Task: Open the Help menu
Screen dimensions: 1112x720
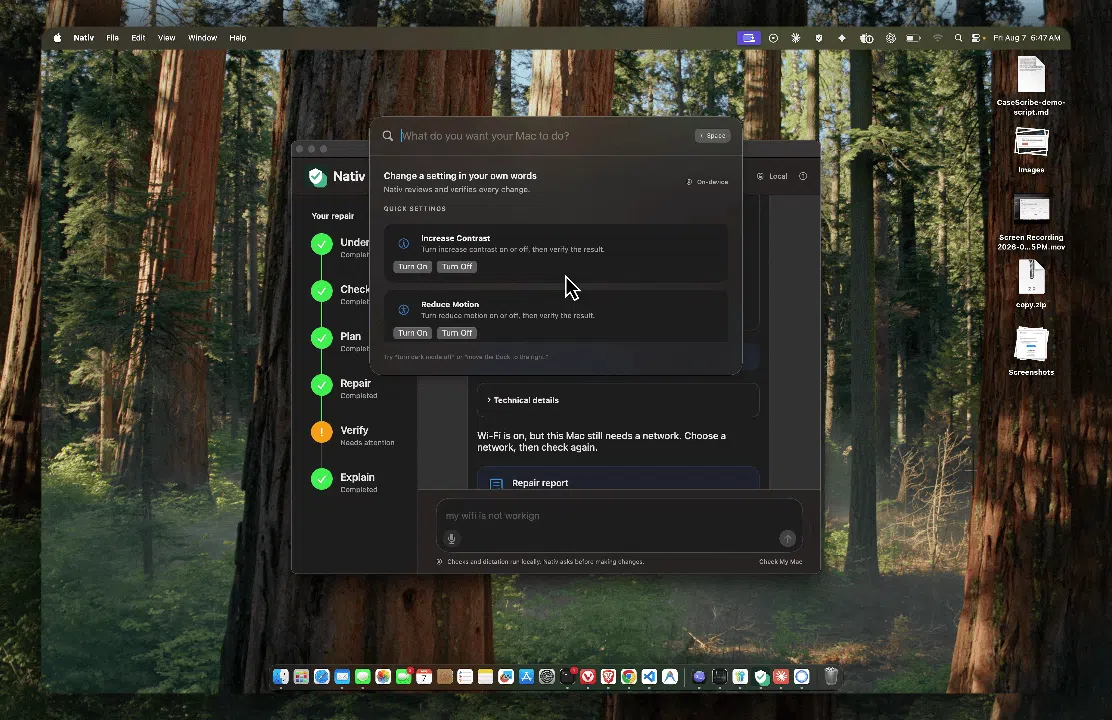Action: click(x=238, y=38)
